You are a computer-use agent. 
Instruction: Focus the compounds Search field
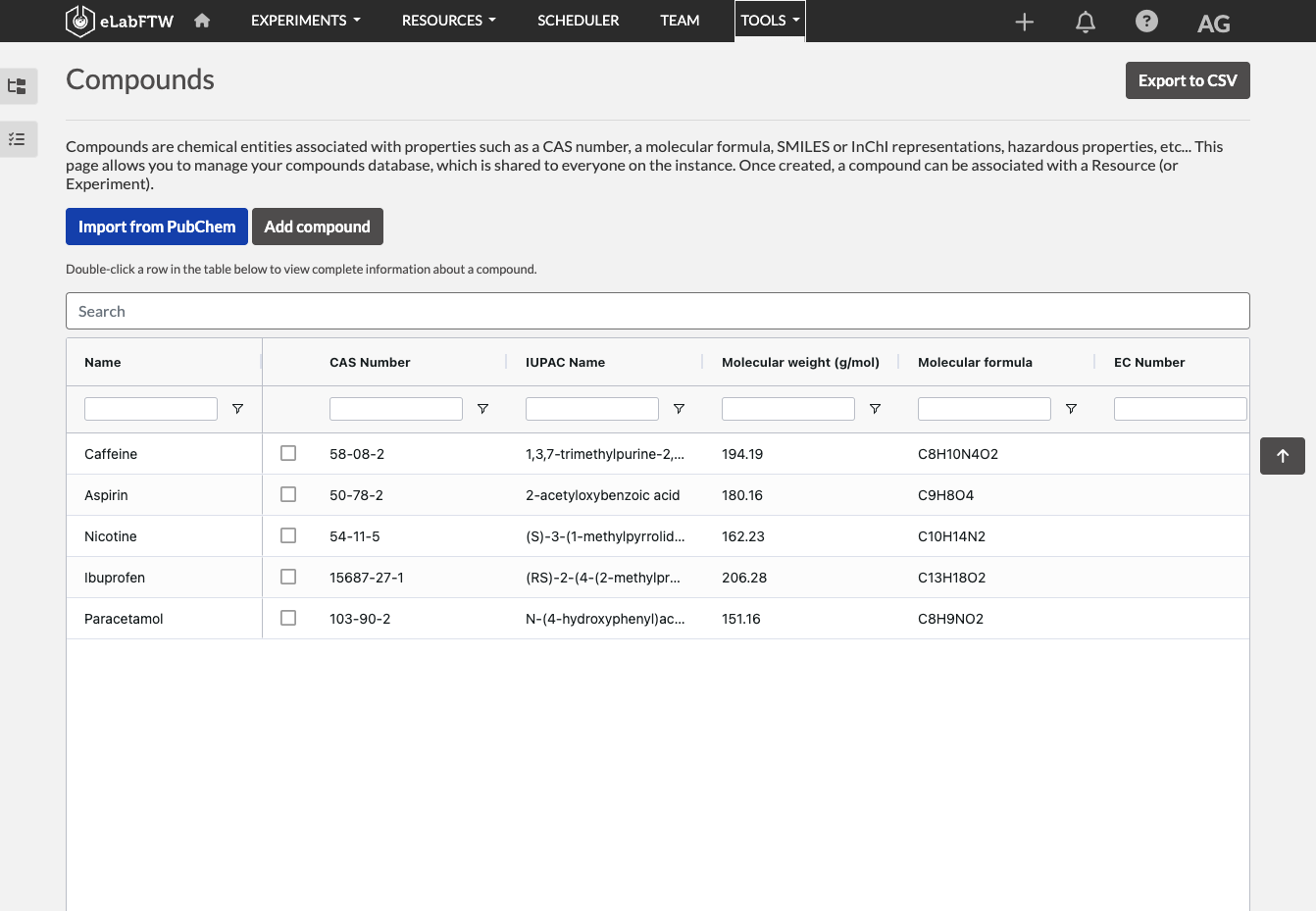[658, 311]
